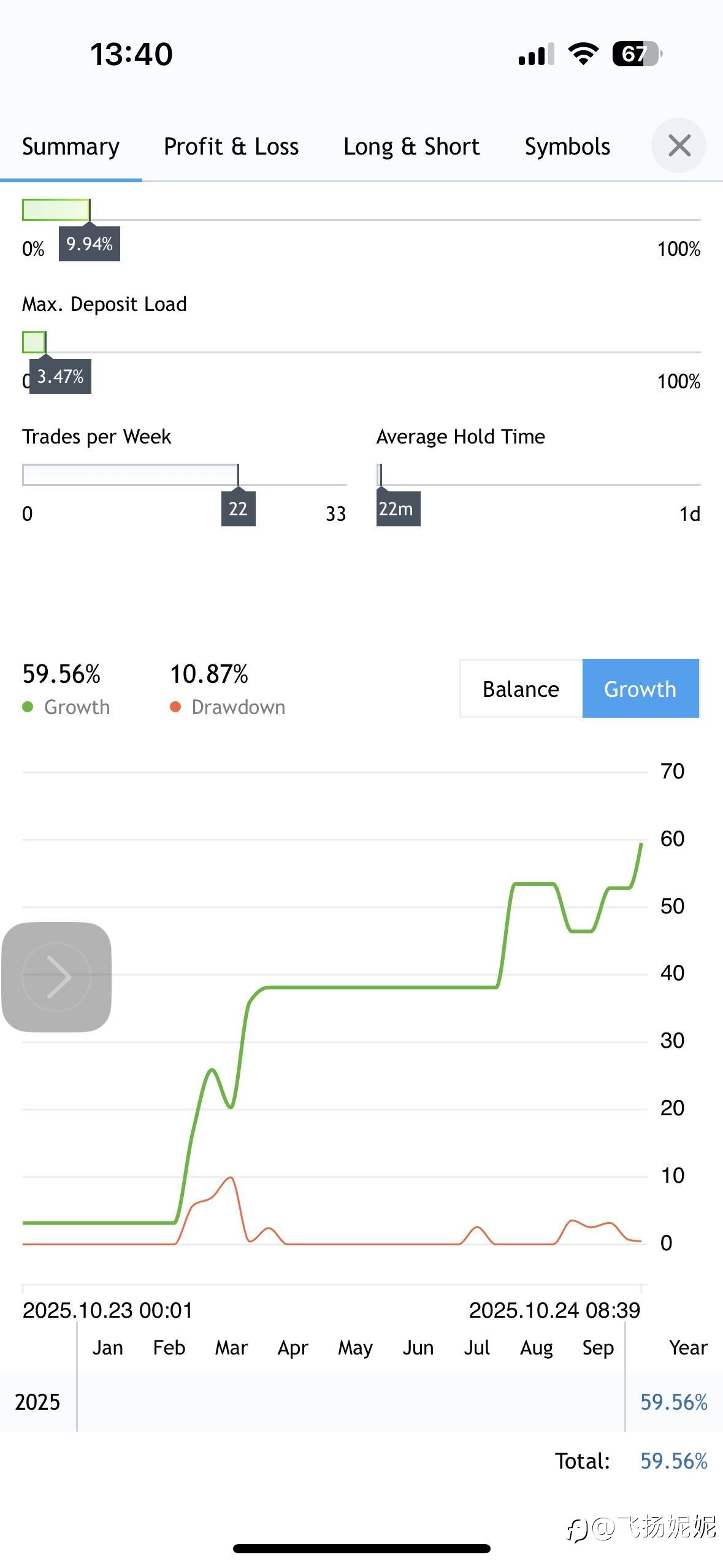723x1568 pixels.
Task: Tap the Wi-Fi status icon
Action: pos(583,54)
